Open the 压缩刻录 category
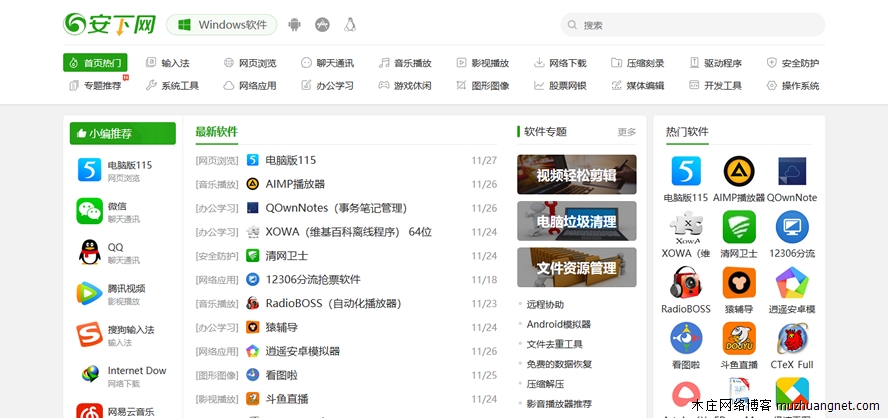 coord(638,63)
